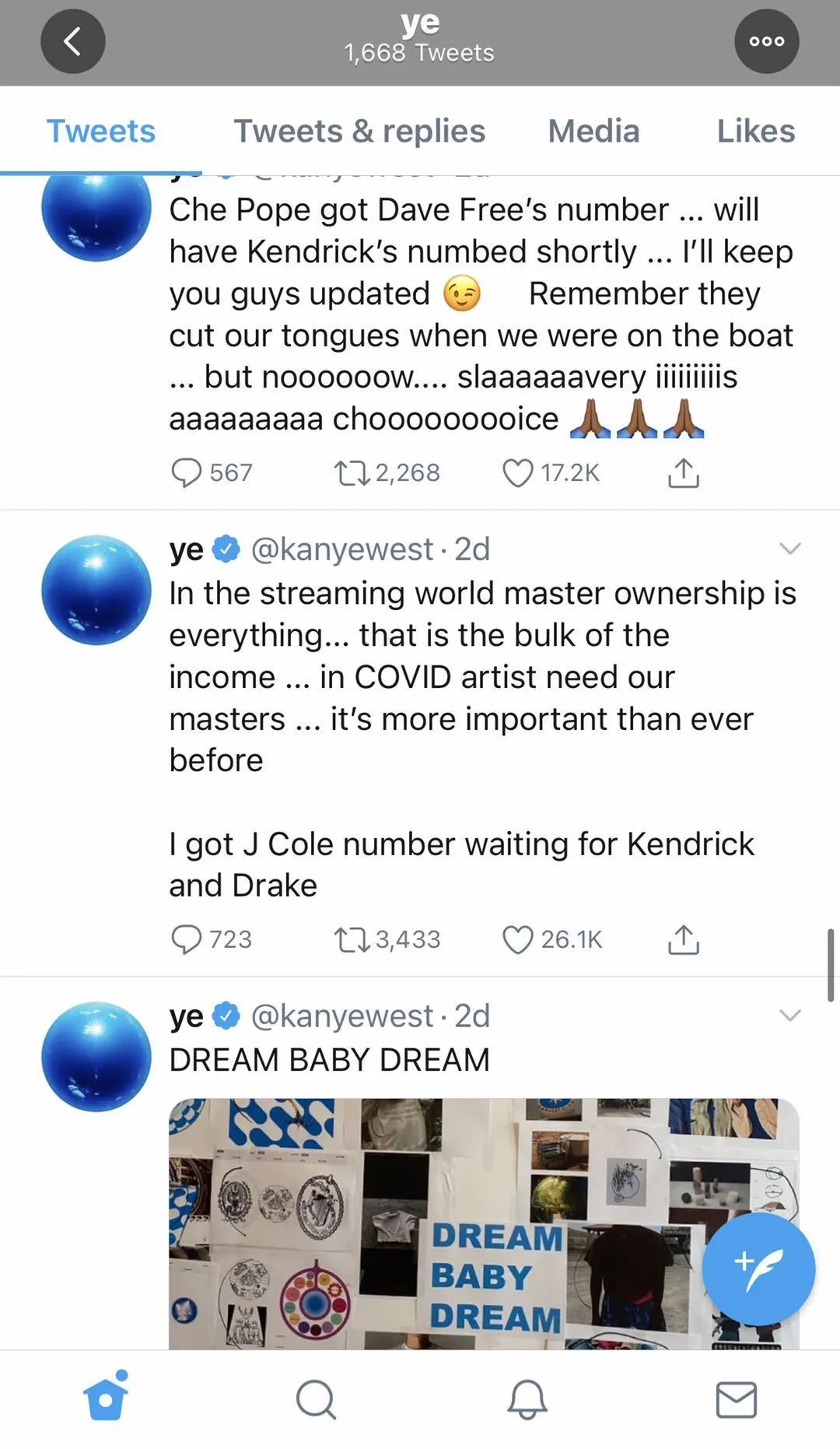
Task: Share the slavery is a choice tweet
Action: point(683,472)
